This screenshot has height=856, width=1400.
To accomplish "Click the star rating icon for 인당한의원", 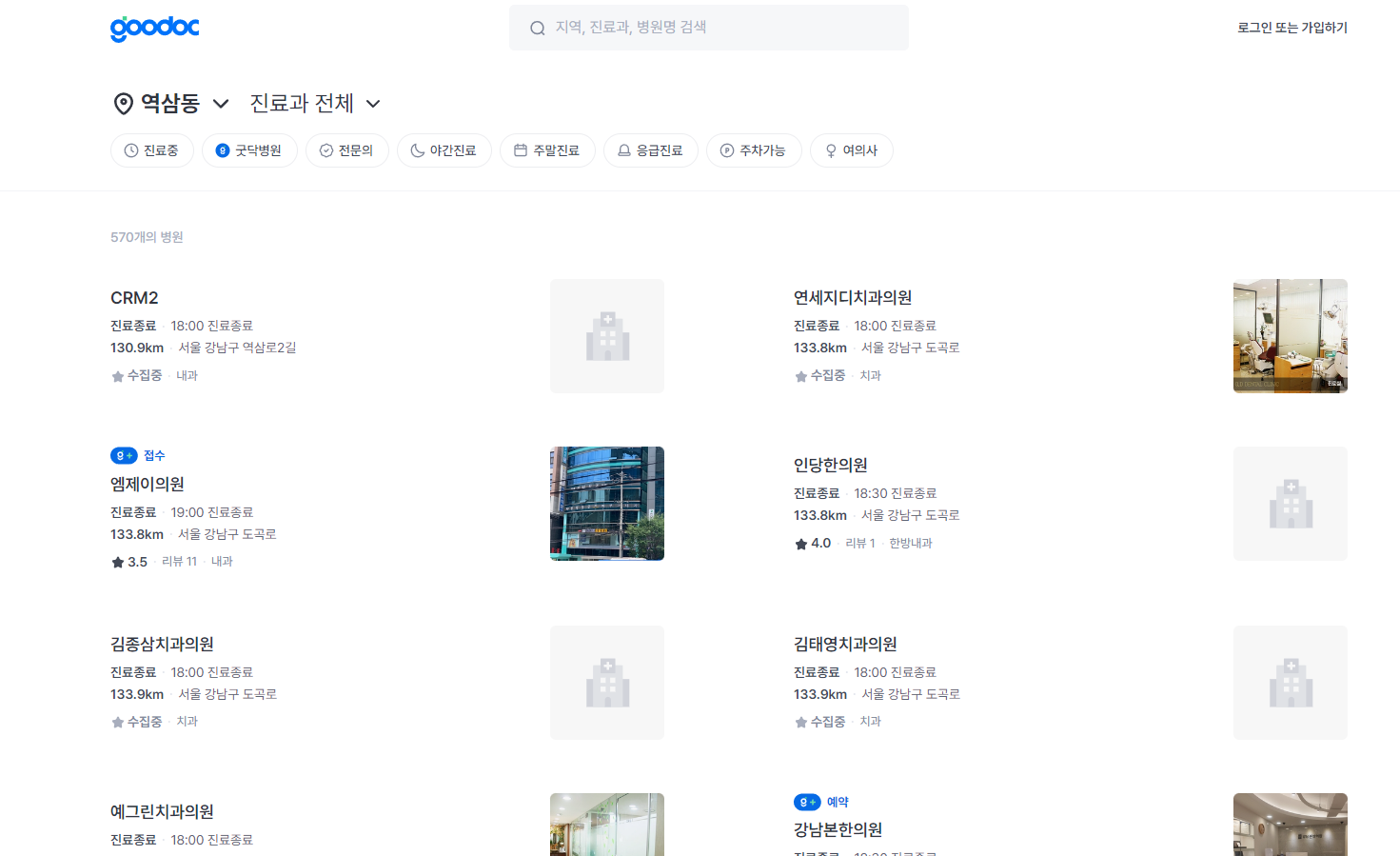I will [x=801, y=544].
